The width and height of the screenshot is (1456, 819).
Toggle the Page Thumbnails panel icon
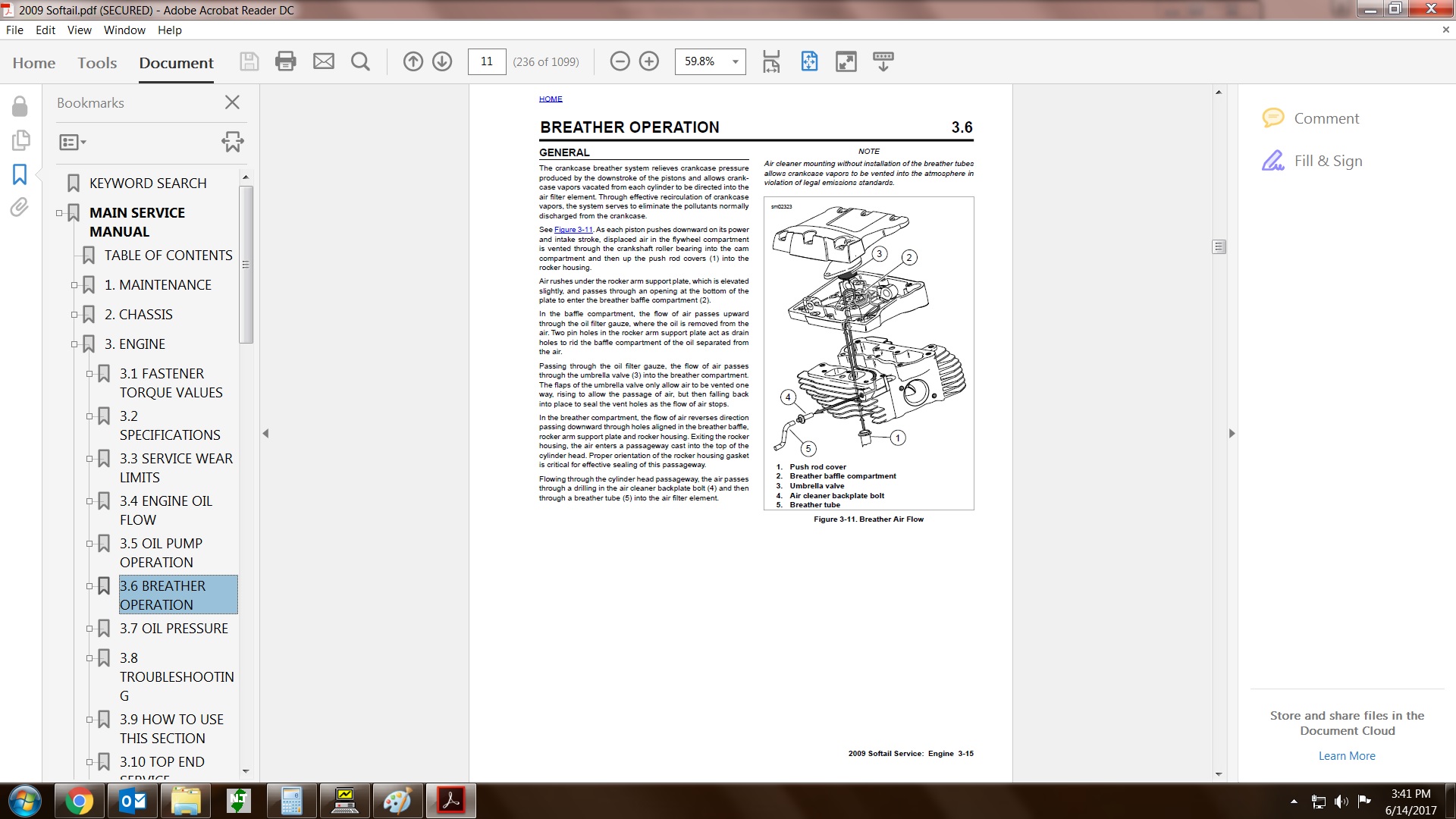(x=20, y=140)
